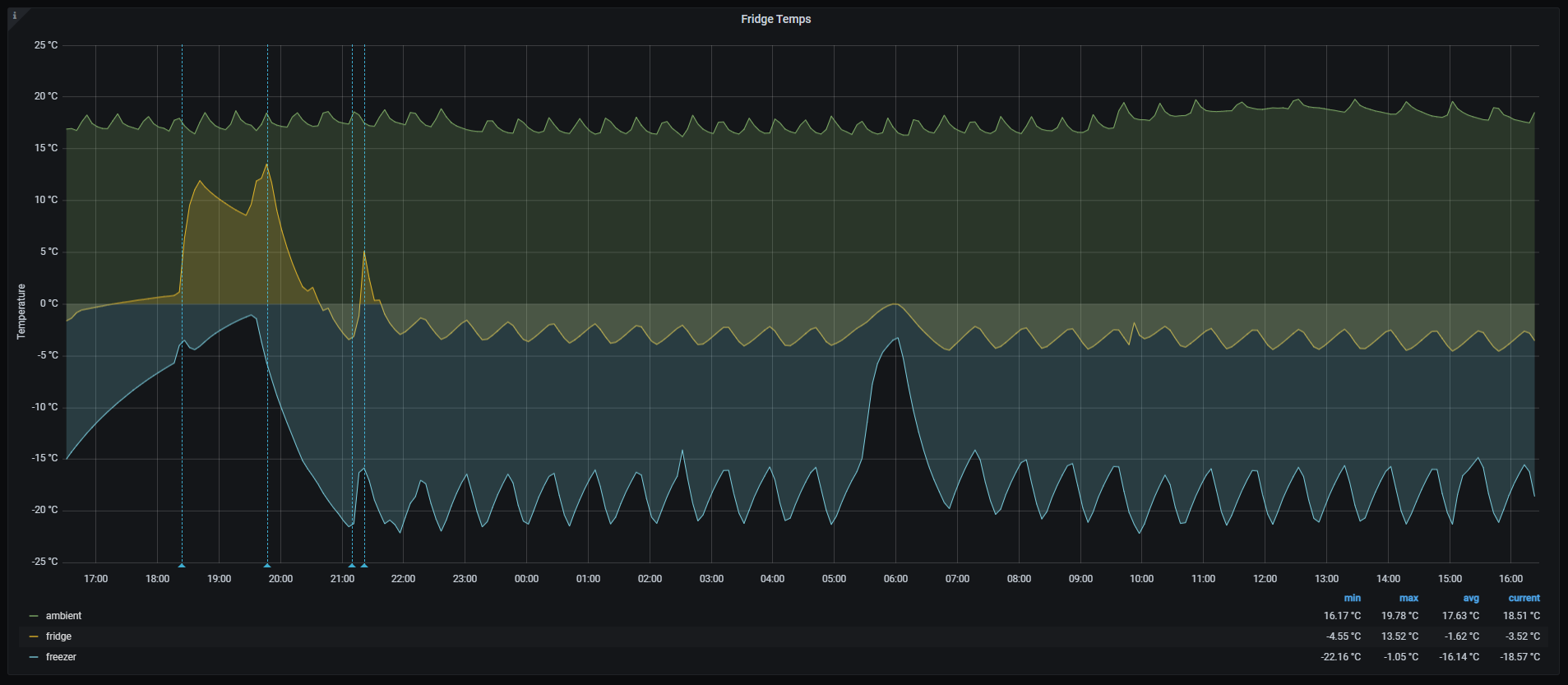Click the fridge min value -4.55 °C

1344,636
